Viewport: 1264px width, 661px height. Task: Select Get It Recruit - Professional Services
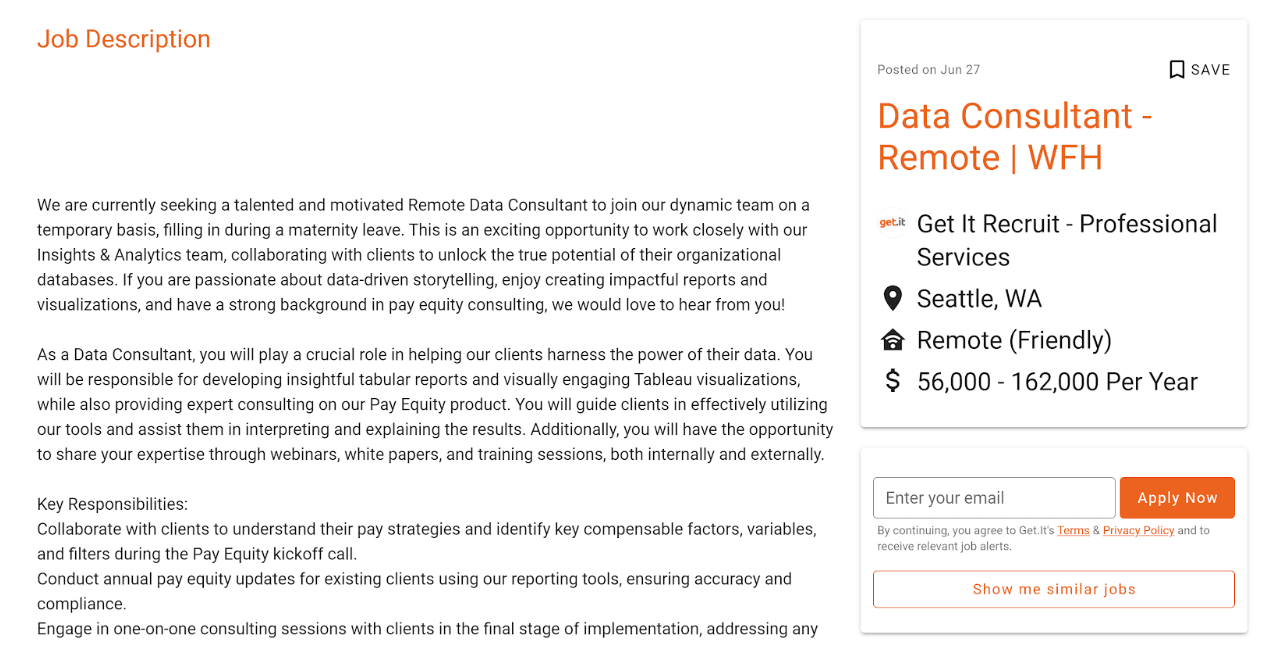[1066, 240]
